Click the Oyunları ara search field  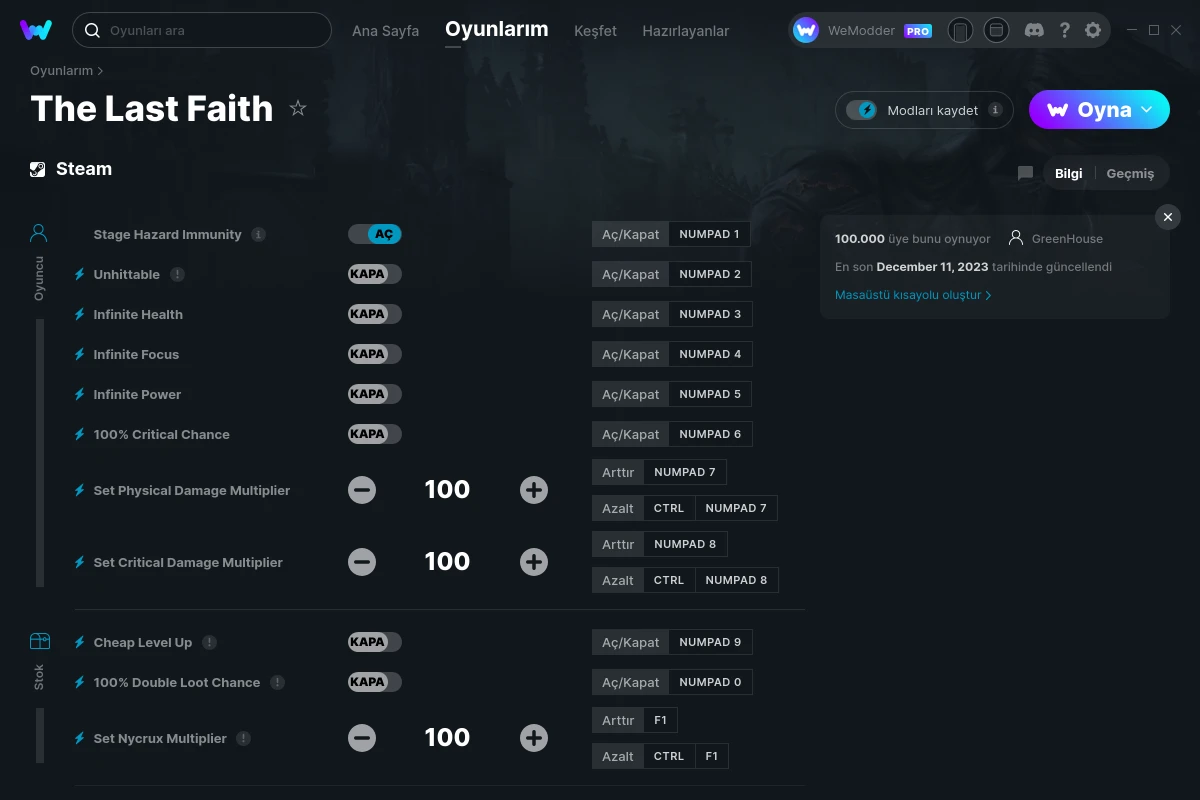[x=202, y=30]
